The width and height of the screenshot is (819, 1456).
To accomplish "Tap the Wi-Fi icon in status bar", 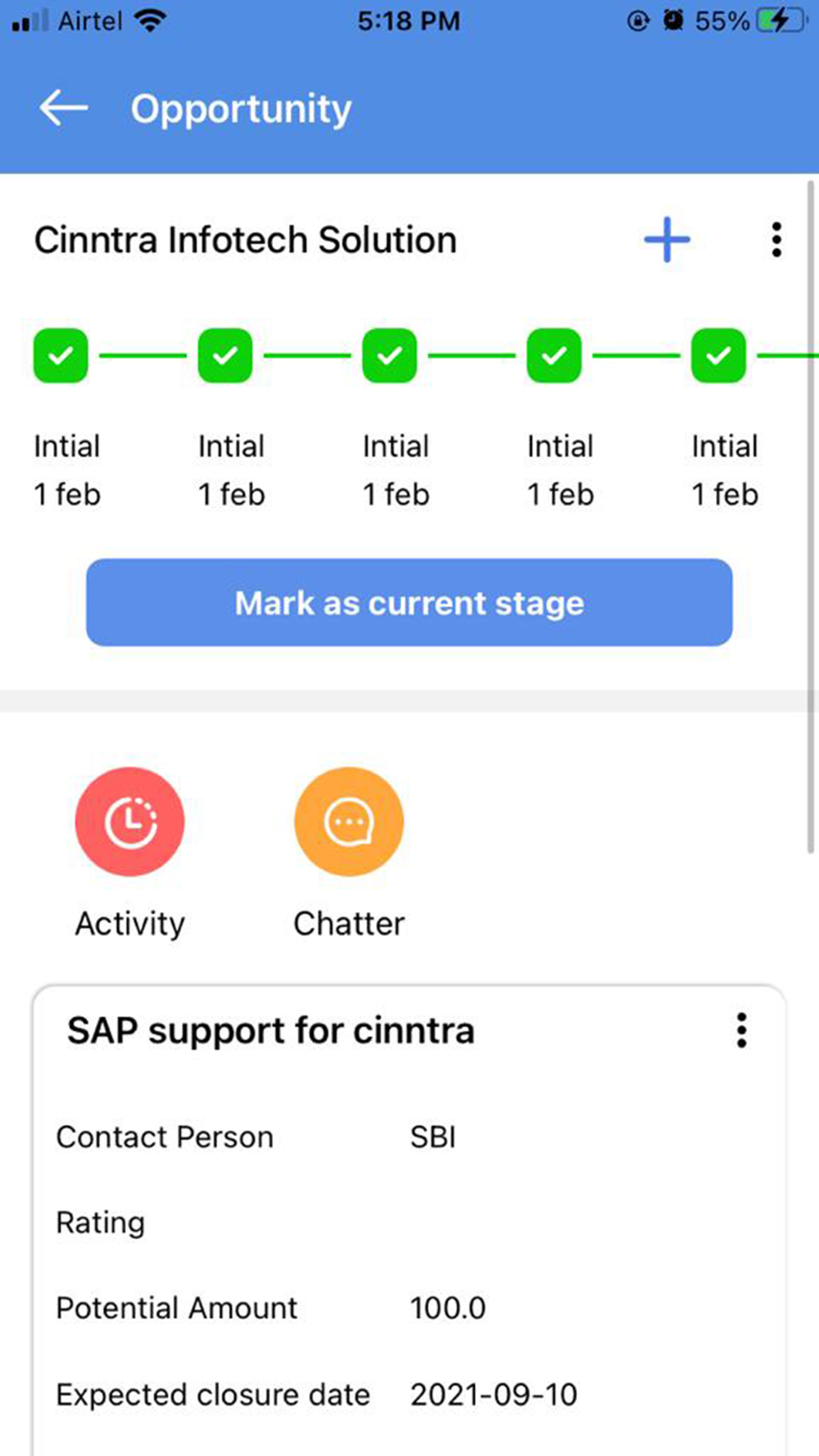I will click(x=150, y=20).
